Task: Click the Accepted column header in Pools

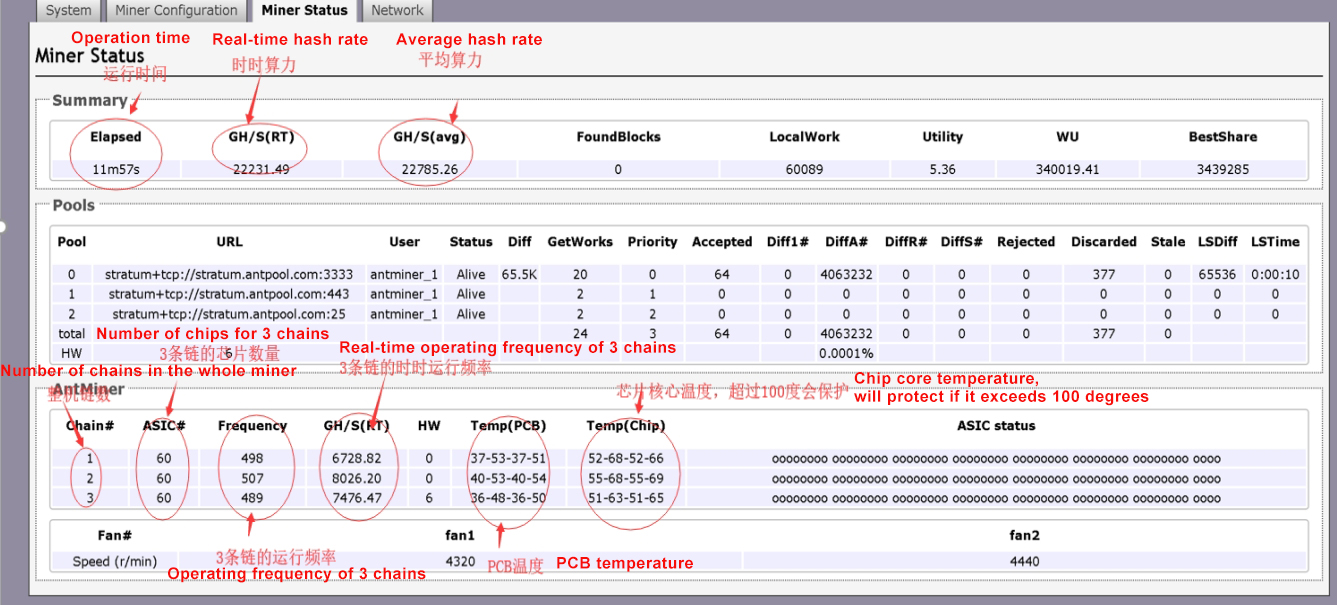Action: [x=721, y=242]
